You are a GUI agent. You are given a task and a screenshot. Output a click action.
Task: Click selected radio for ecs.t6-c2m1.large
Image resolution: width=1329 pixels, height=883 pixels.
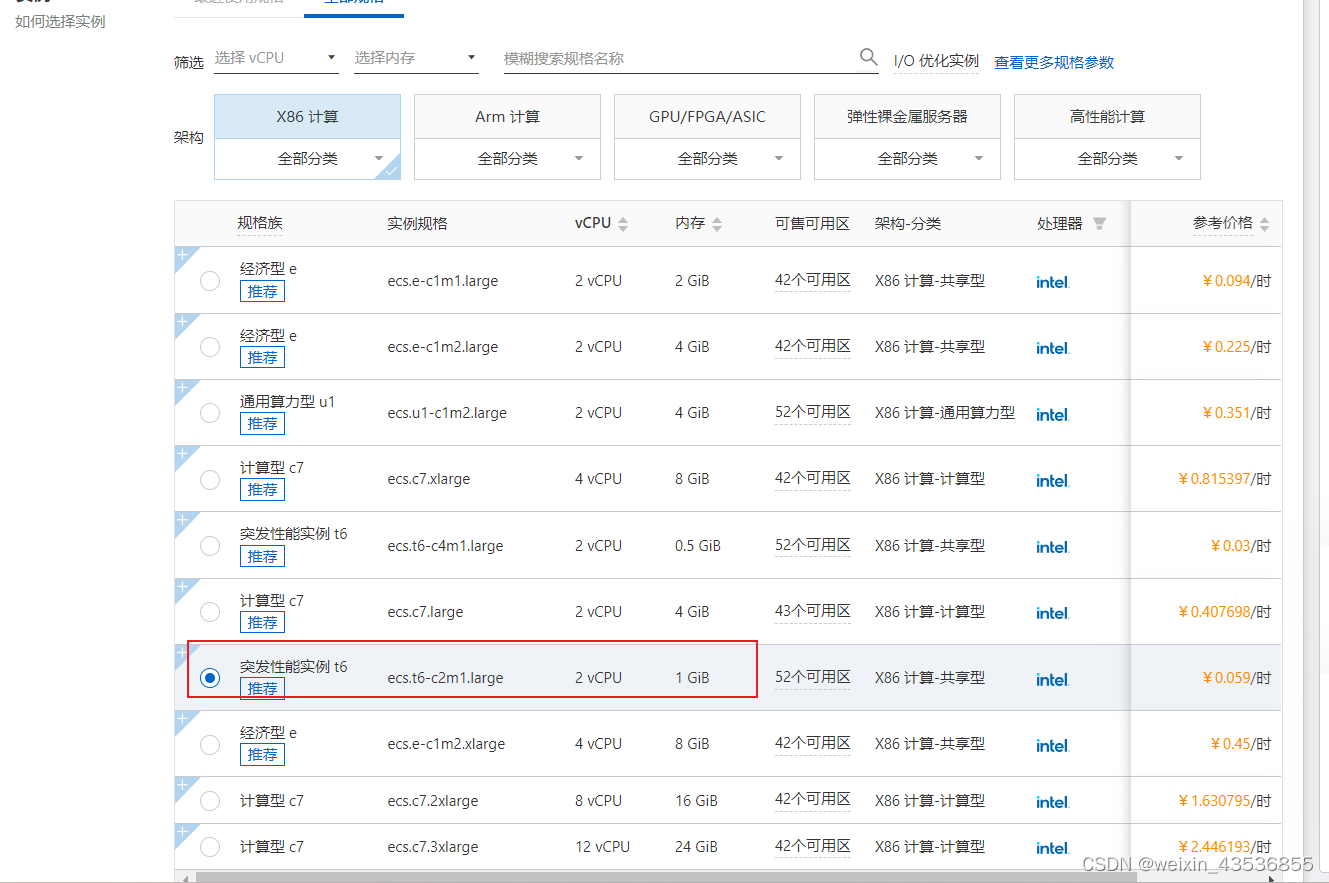[210, 678]
